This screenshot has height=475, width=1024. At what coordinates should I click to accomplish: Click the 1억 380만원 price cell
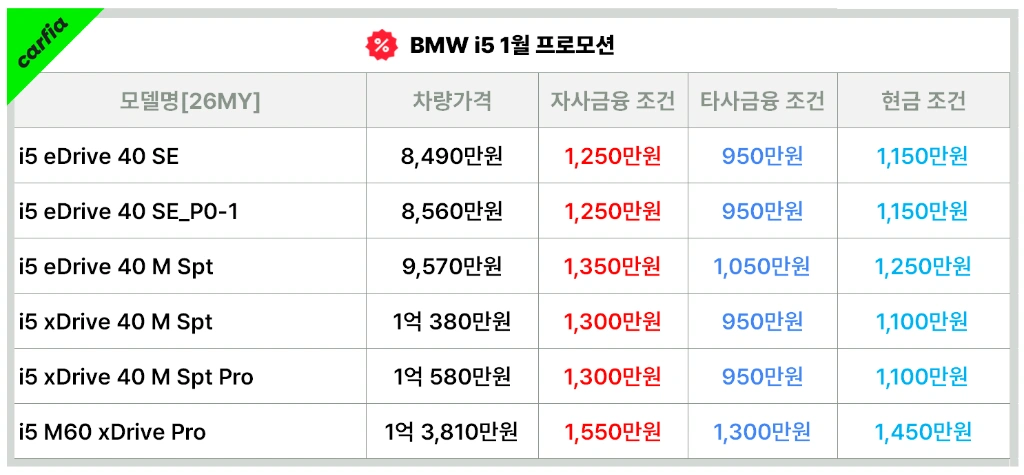tap(452, 321)
